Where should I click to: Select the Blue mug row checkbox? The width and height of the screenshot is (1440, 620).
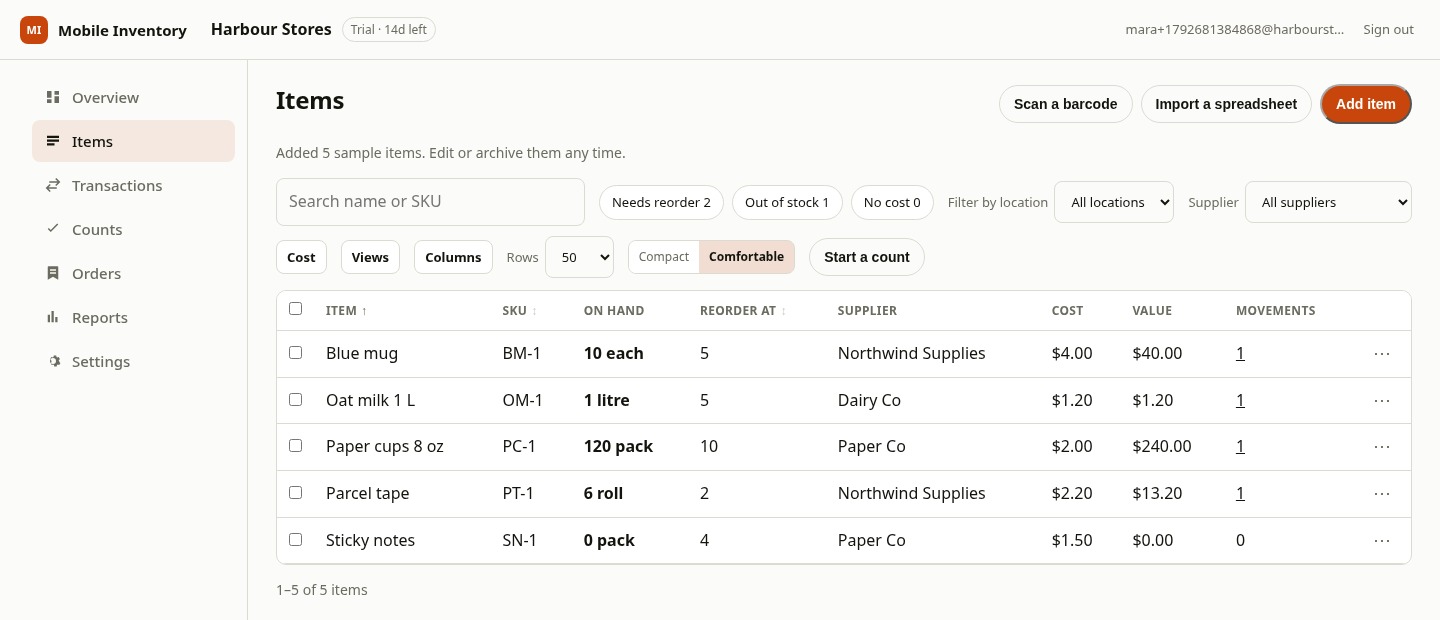295,352
